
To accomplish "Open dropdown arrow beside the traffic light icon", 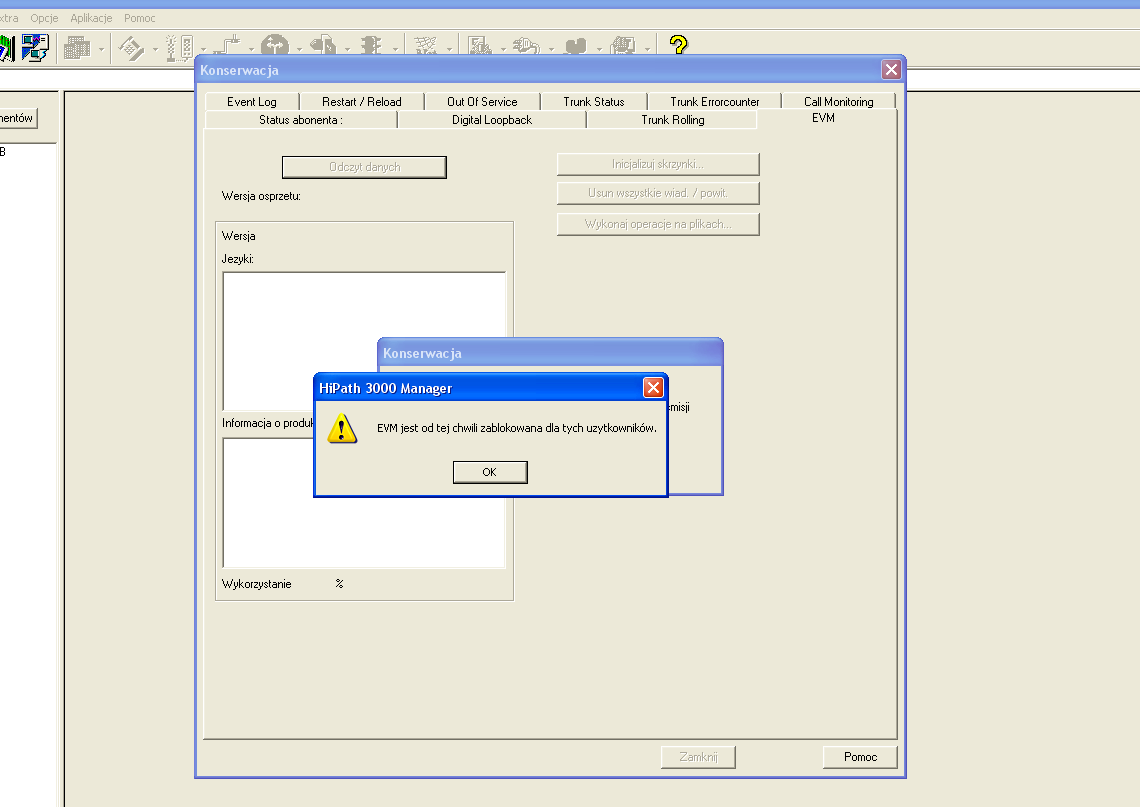I will tap(395, 49).
